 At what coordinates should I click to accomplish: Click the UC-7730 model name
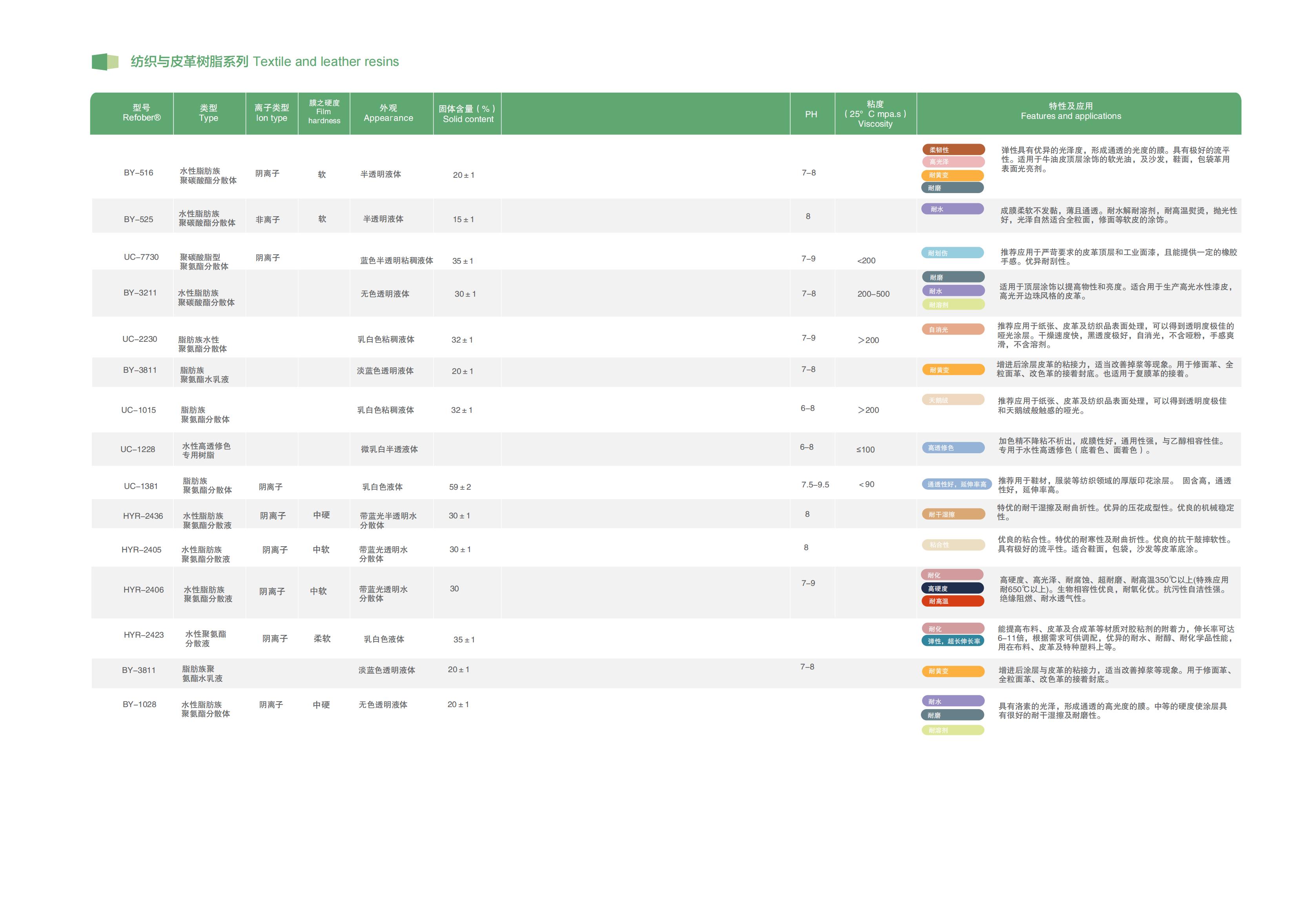point(141,257)
